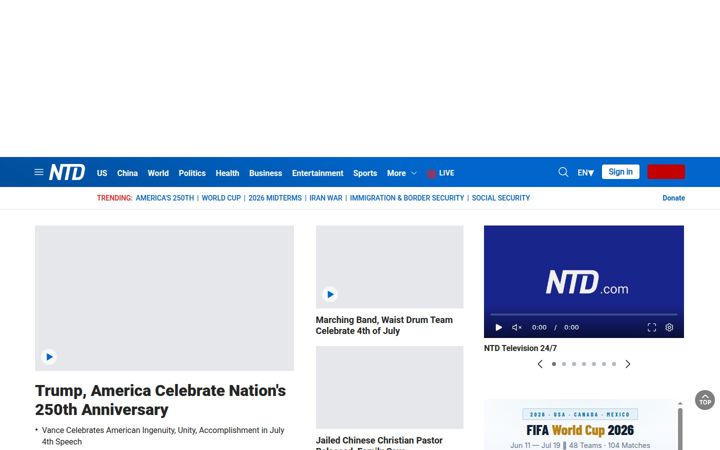Click the NTD Television 24/7 caption
This screenshot has height=450, width=720.
520,348
